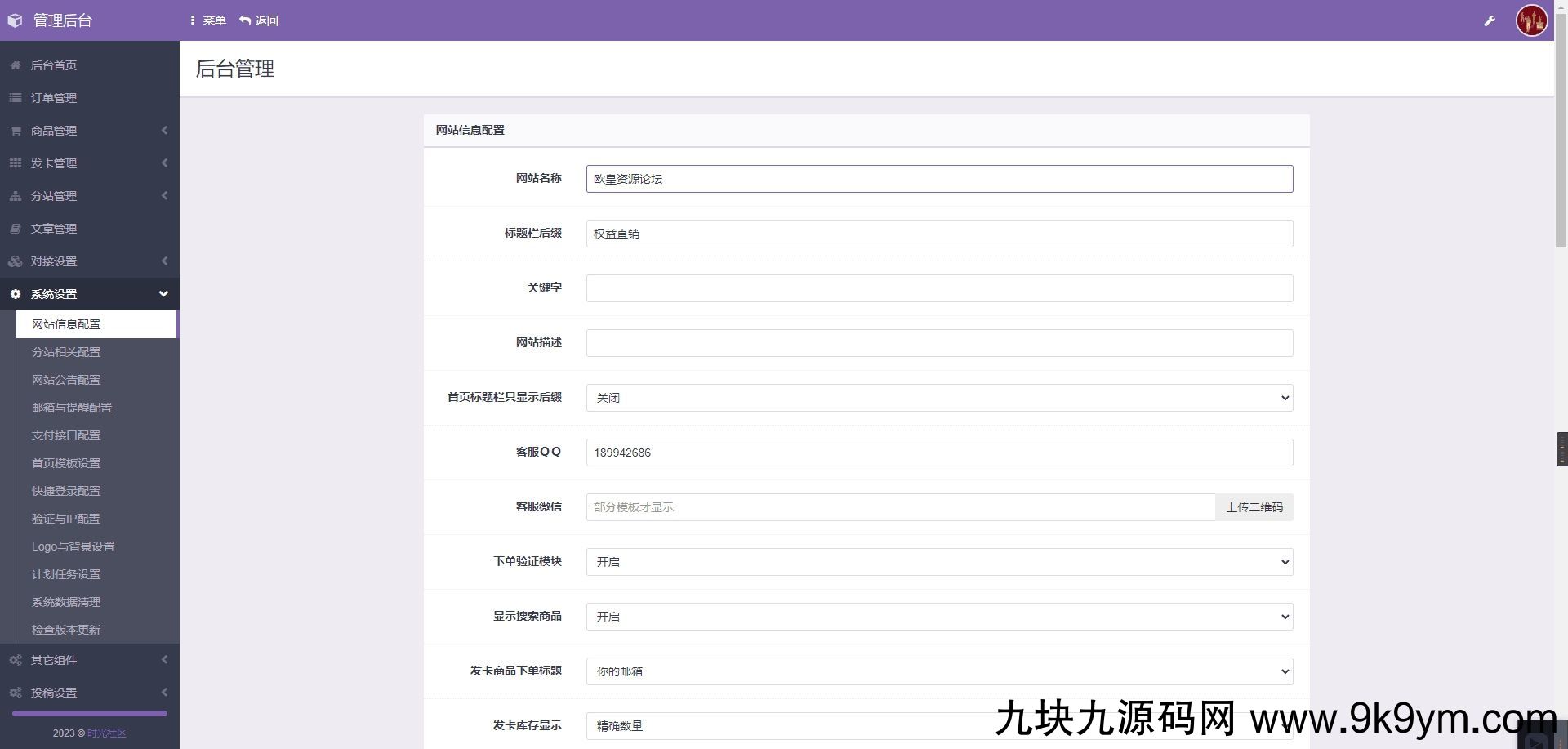Click the purple progress bar in sidebar

tap(88, 713)
